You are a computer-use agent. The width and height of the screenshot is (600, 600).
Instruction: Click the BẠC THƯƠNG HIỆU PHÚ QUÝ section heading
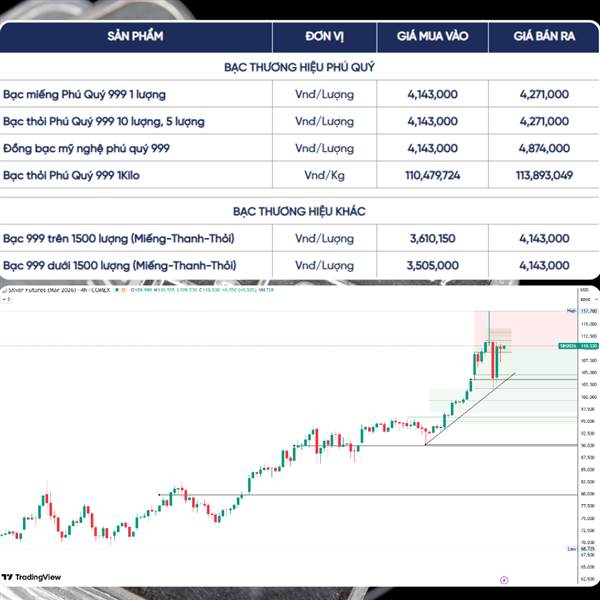point(299,67)
